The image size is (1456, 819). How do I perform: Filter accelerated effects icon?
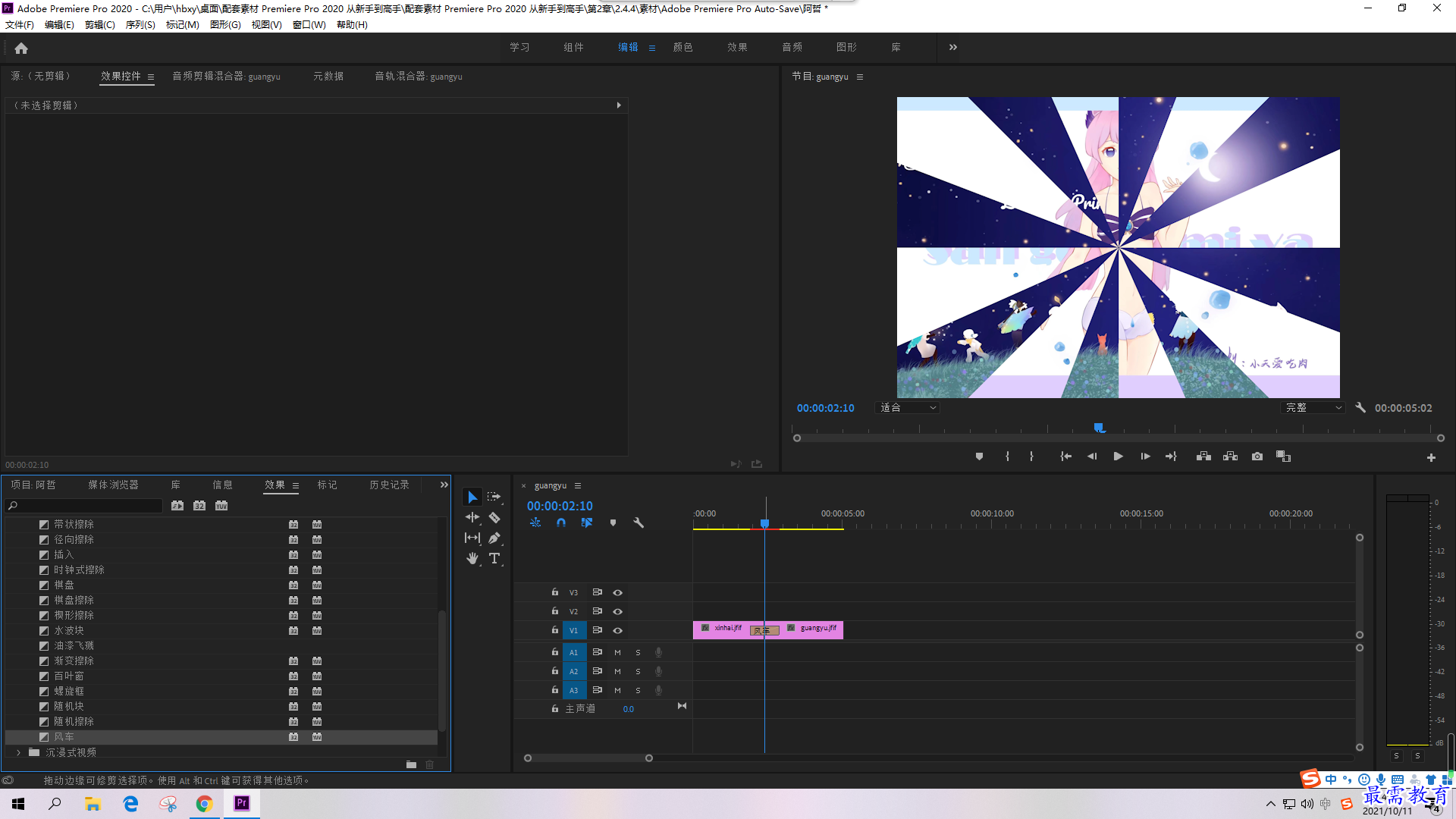pyautogui.click(x=177, y=506)
